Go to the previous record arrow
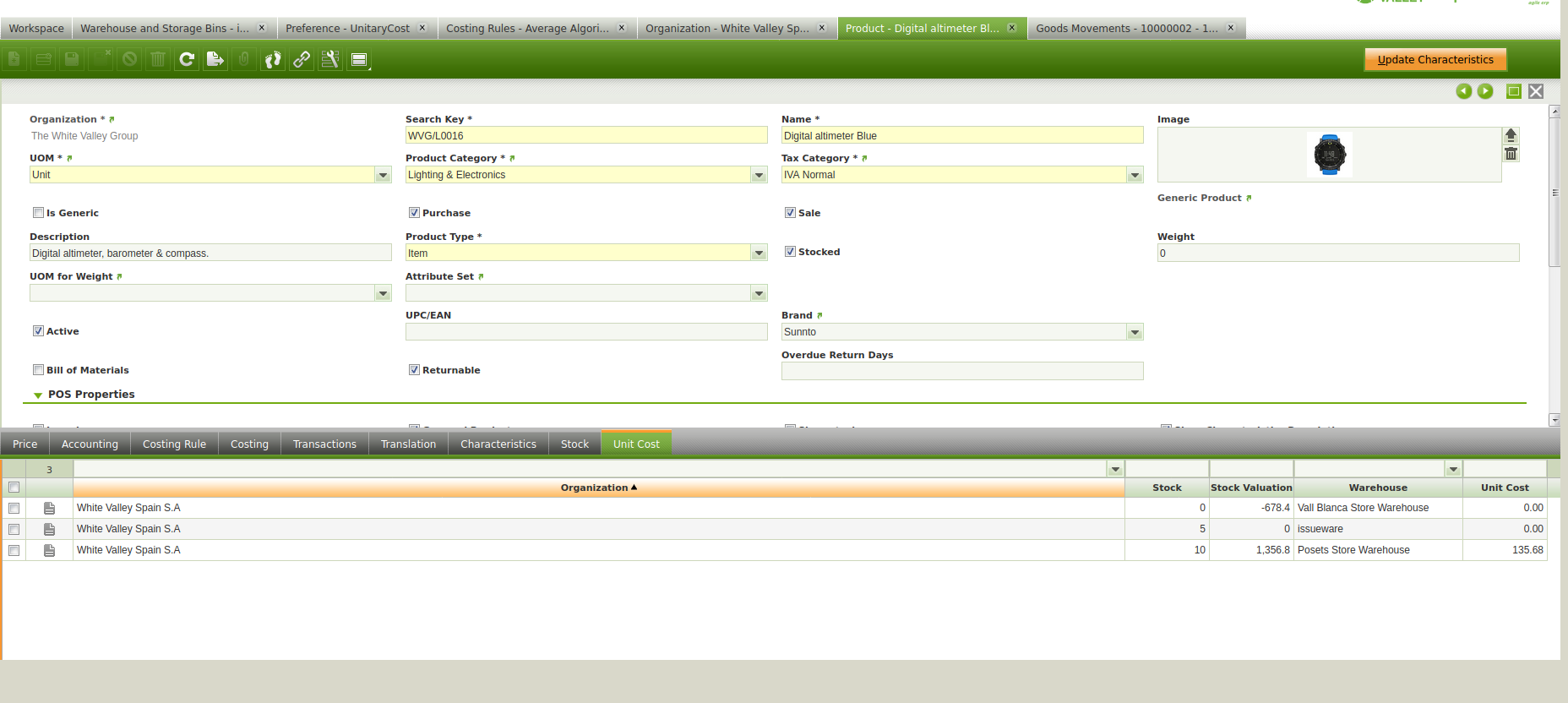This screenshot has width=1568, height=703. (1464, 91)
